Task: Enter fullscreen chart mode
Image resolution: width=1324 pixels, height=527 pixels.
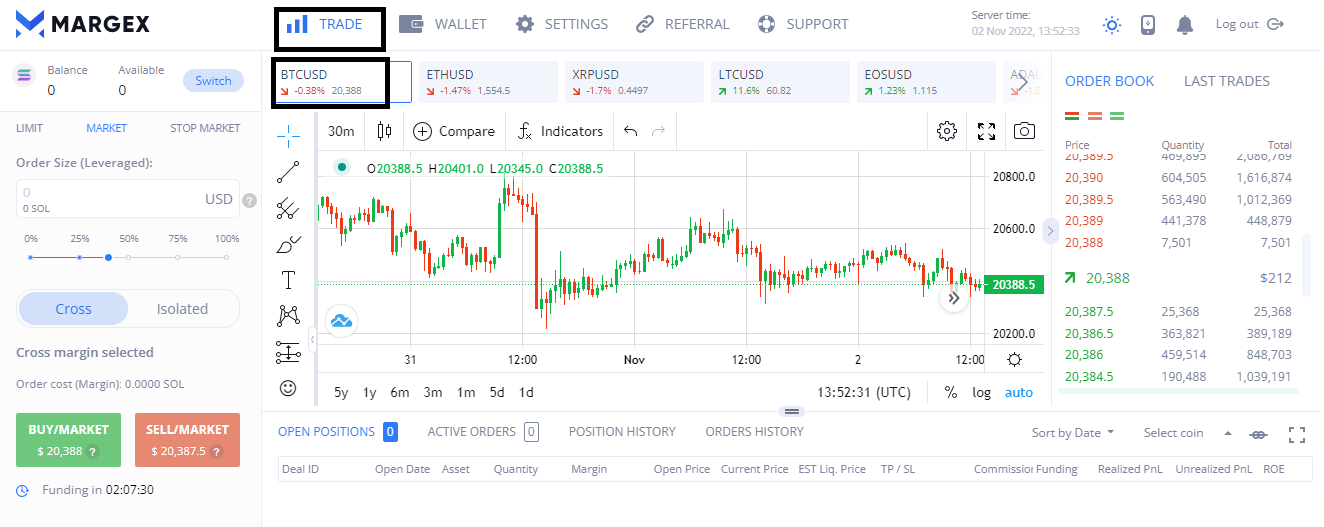Action: click(987, 131)
